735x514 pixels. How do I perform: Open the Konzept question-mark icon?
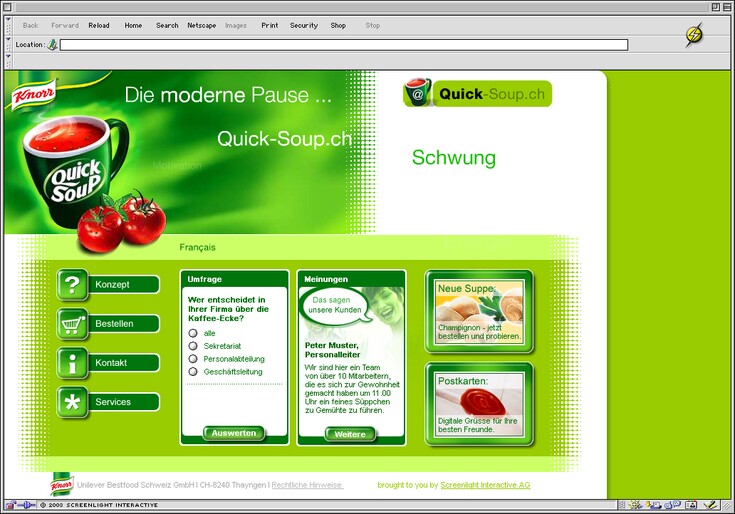[72, 284]
